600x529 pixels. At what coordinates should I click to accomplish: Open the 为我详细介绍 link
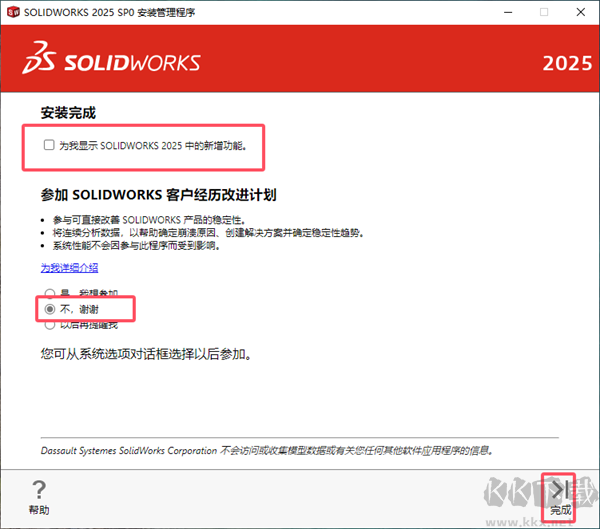click(x=69, y=268)
